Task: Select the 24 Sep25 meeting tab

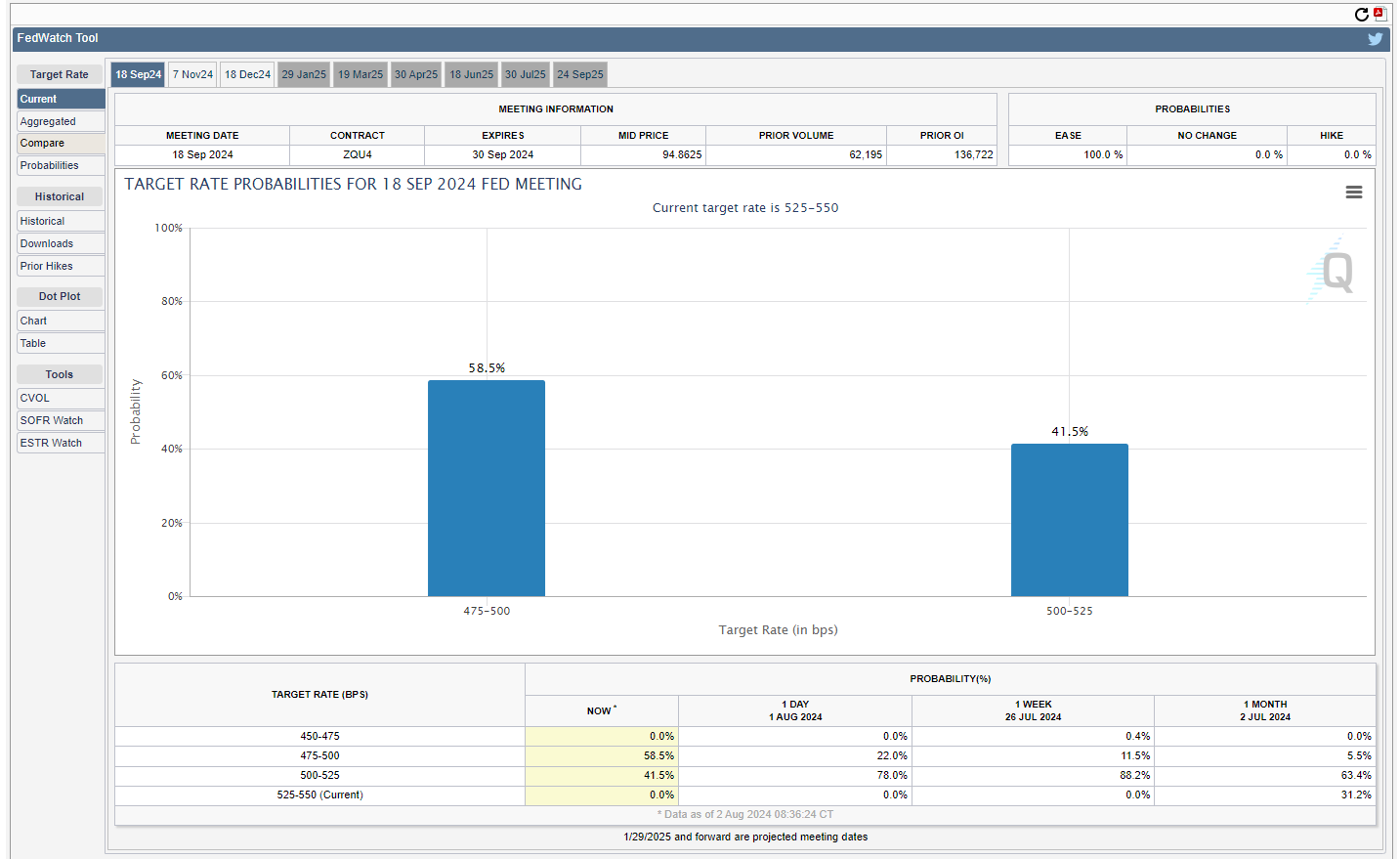Action: (x=580, y=74)
